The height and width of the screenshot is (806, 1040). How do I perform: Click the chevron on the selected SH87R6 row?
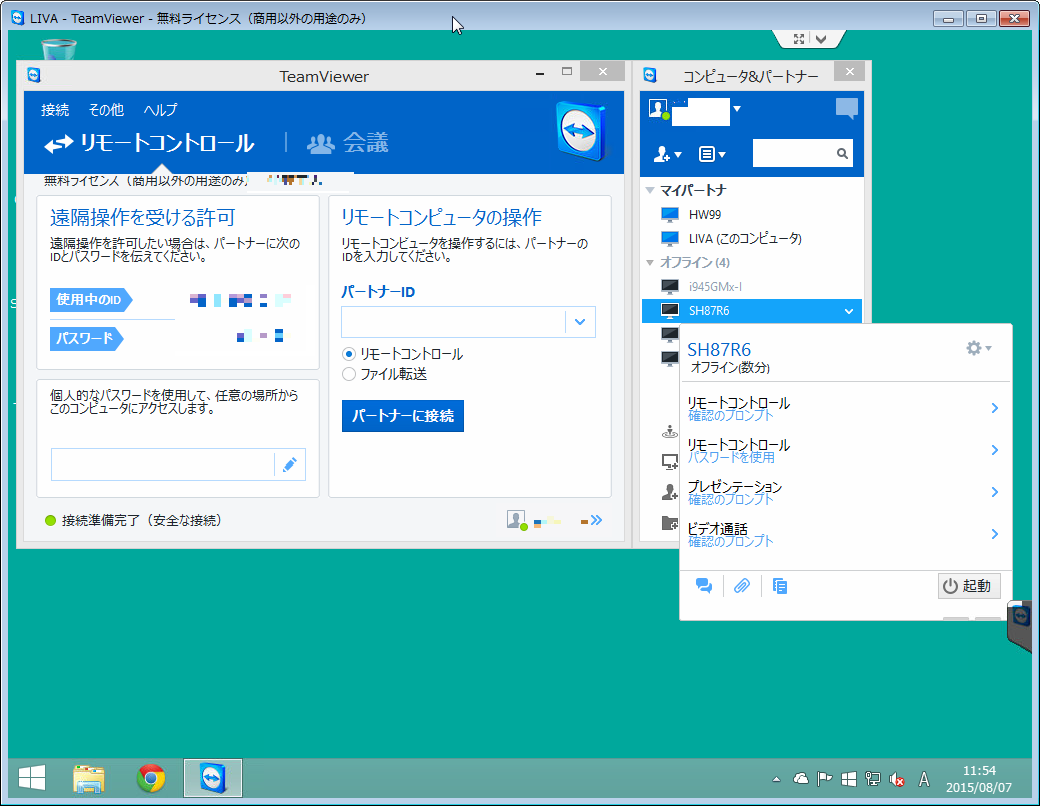tap(848, 311)
